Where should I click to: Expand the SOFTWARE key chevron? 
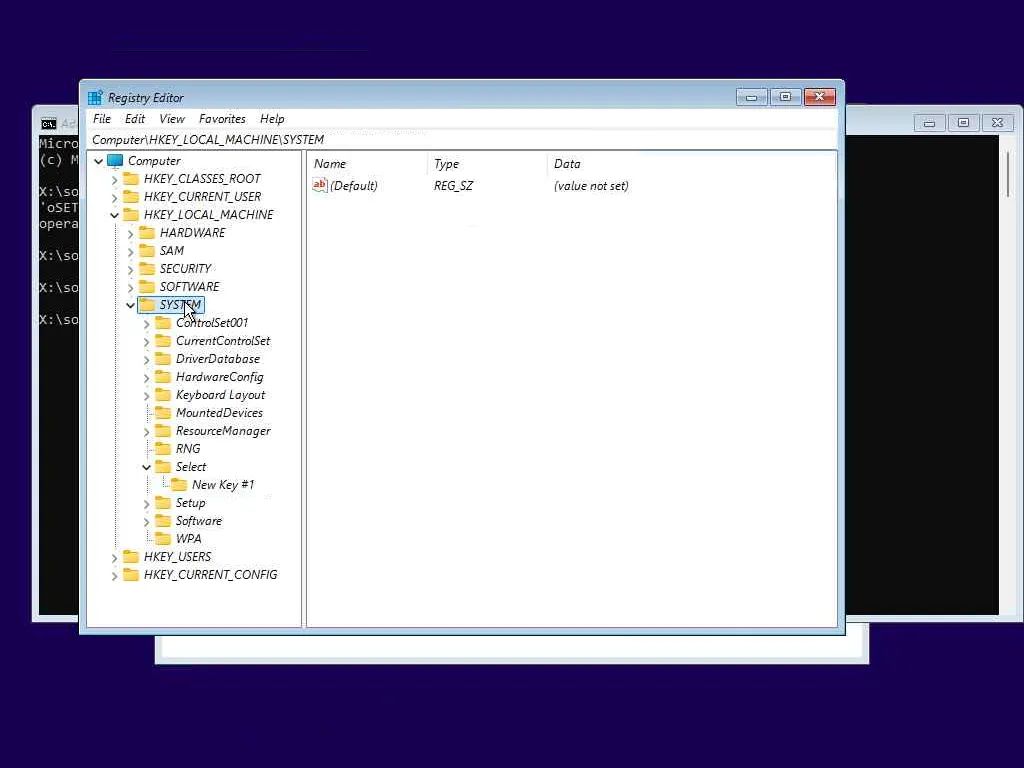pos(130,287)
